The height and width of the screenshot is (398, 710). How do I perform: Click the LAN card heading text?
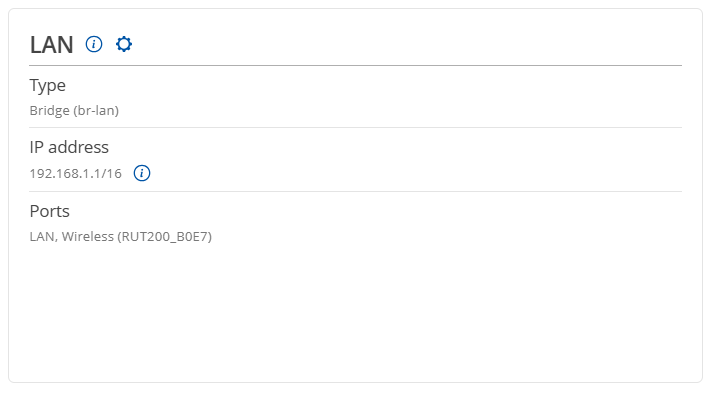(x=51, y=44)
